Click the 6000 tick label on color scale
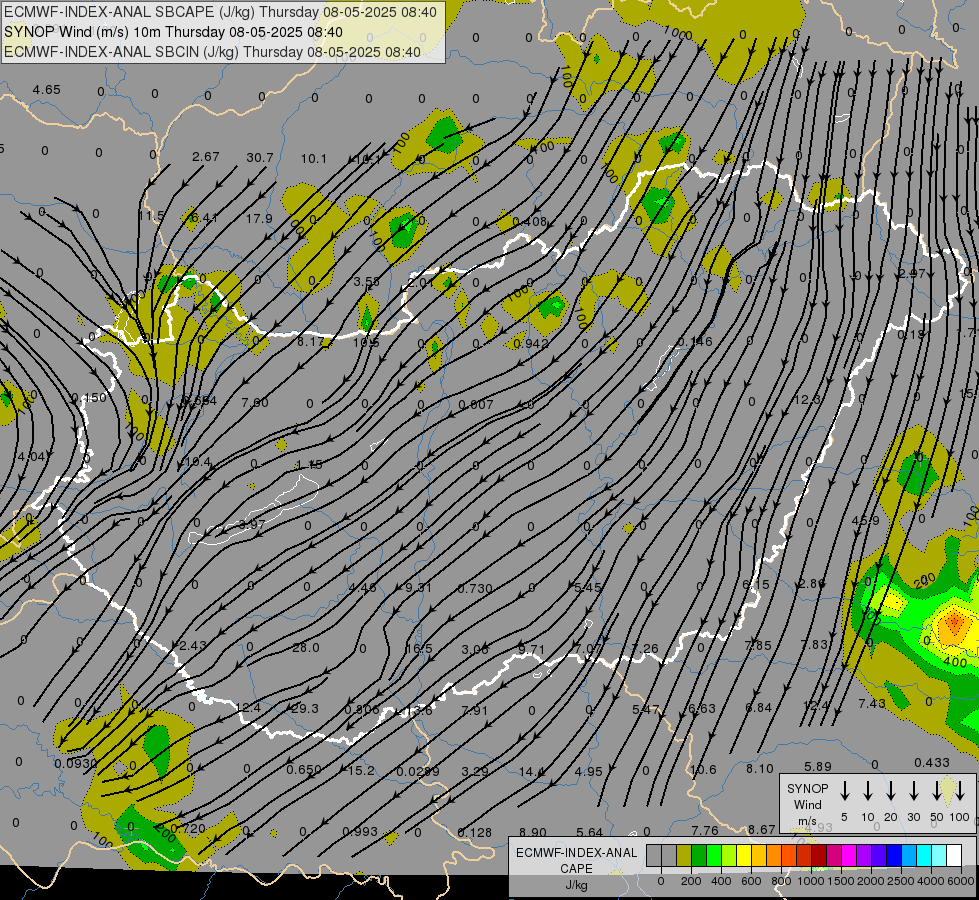979x900 pixels. click(961, 881)
